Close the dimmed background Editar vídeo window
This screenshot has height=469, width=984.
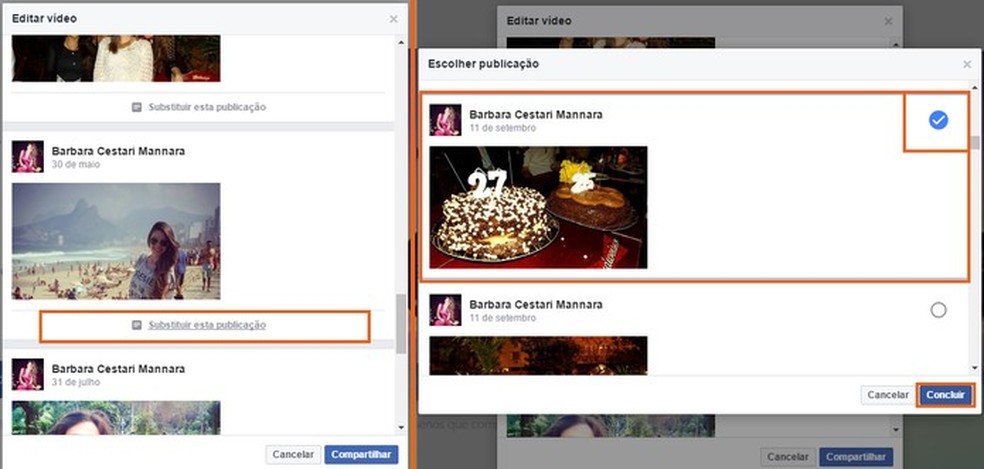tap(888, 21)
